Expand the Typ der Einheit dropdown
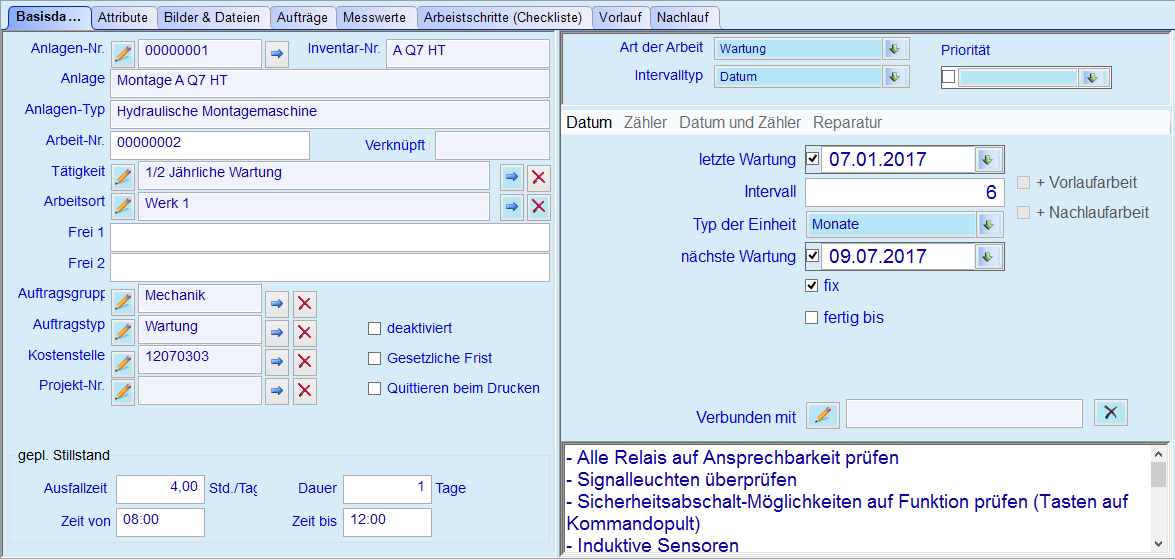This screenshot has height=560, width=1175. [987, 224]
